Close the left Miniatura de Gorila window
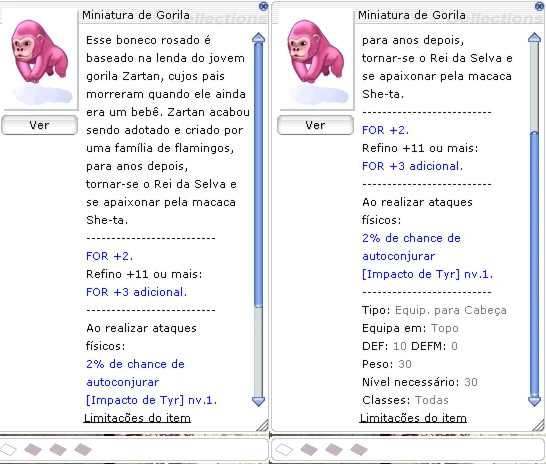The width and height of the screenshot is (546, 464). point(263,6)
